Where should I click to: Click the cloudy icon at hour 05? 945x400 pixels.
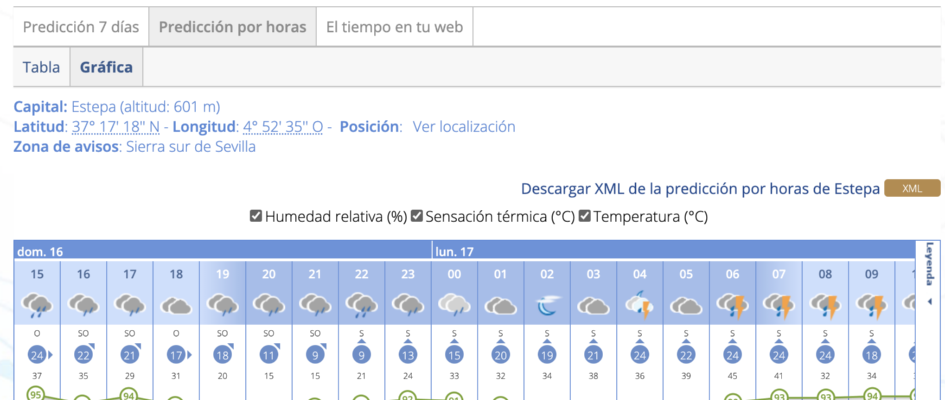(x=686, y=305)
